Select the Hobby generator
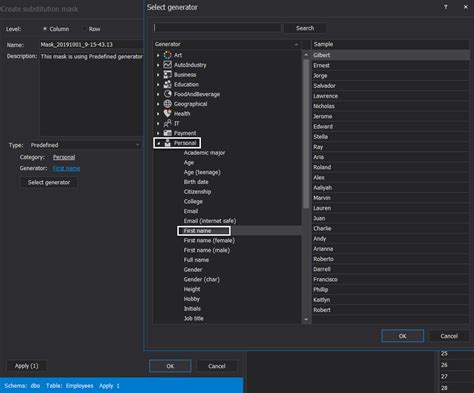 point(192,299)
